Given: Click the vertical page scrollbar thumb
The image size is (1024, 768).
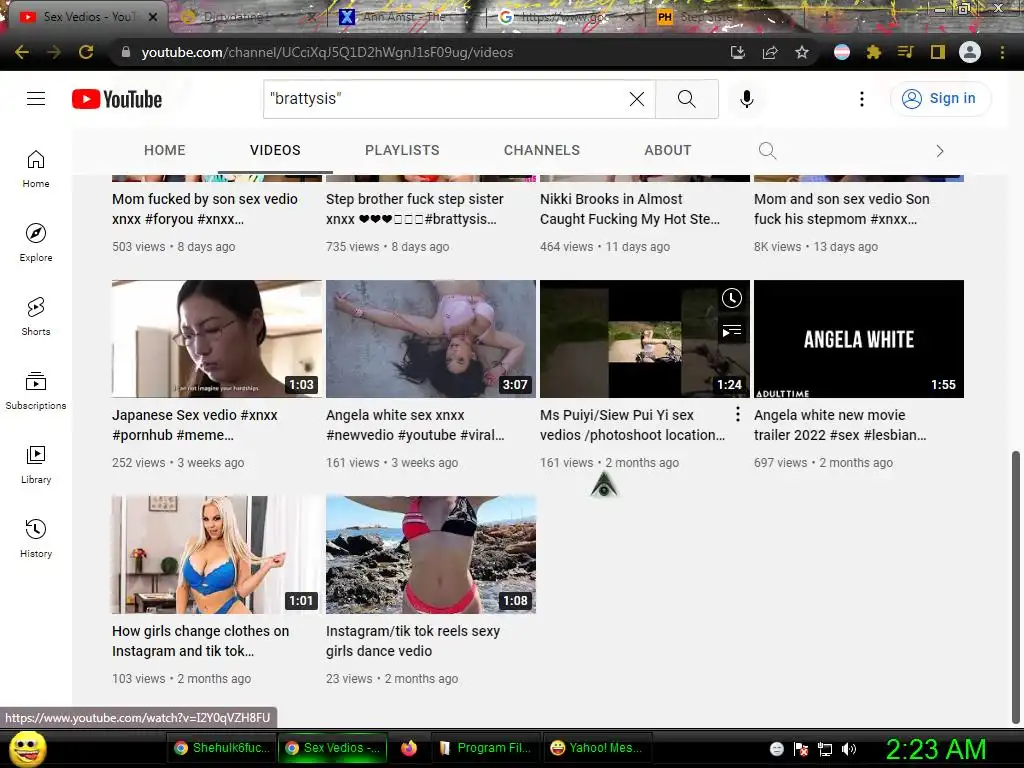Looking at the screenshot, I should coord(1016,586).
